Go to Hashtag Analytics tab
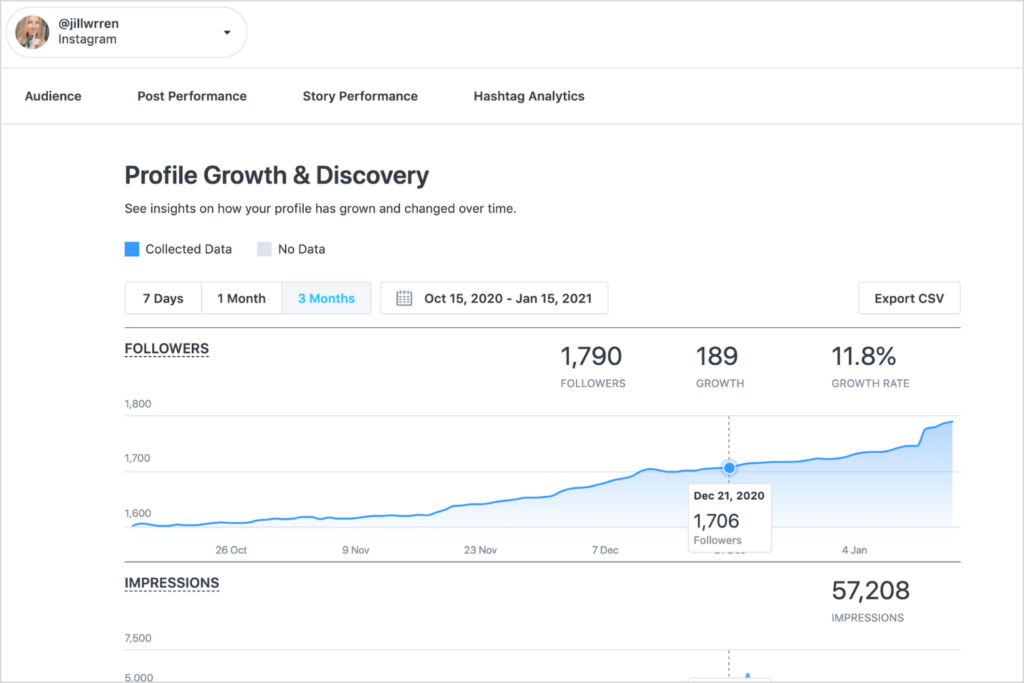1024x683 pixels. 529,96
